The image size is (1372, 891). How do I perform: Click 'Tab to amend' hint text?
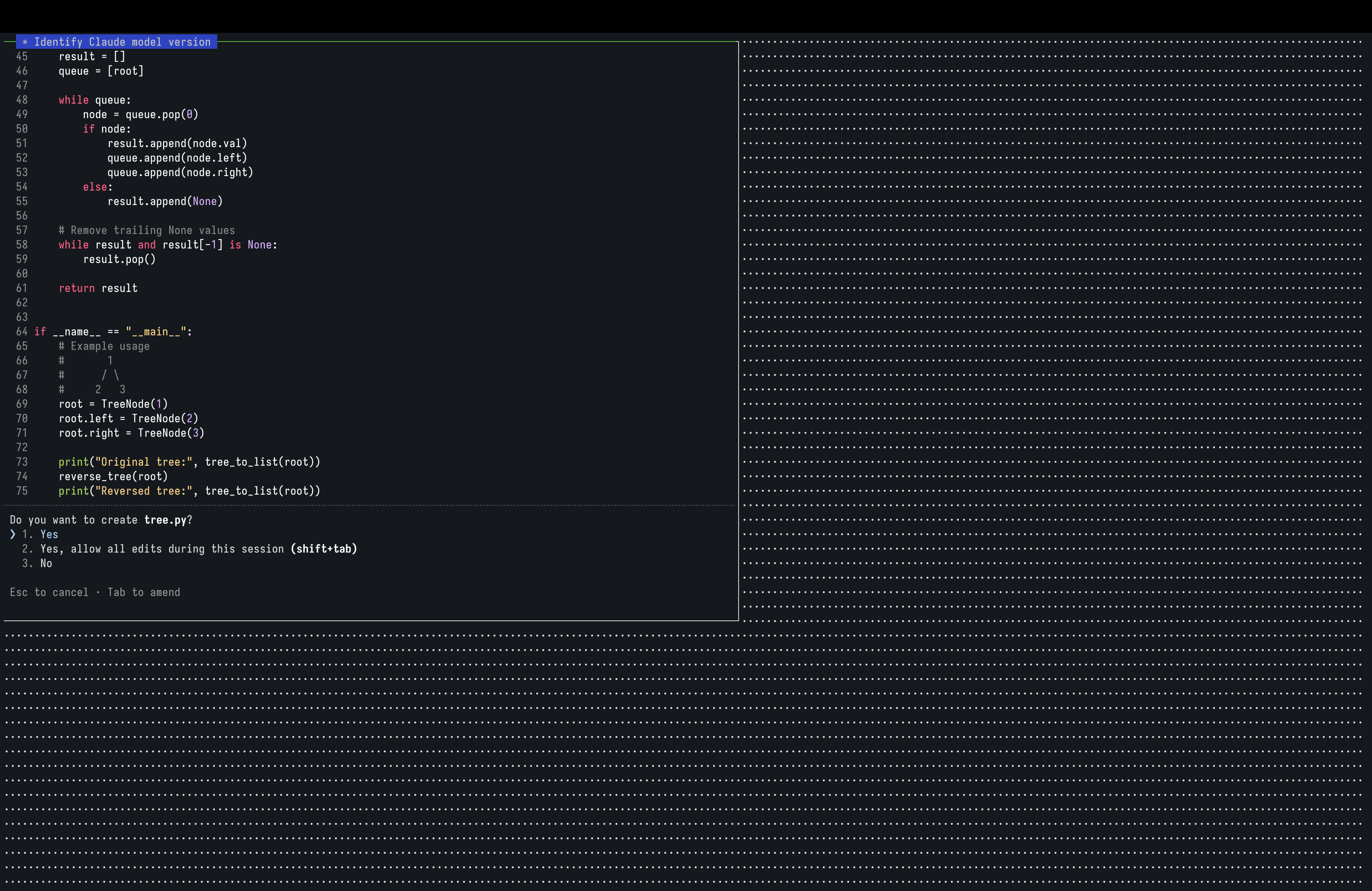pos(144,593)
